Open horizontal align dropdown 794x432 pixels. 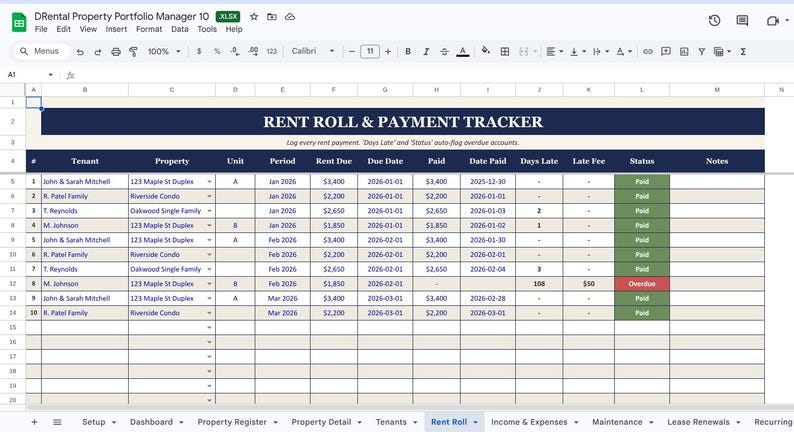pyautogui.click(x=554, y=52)
